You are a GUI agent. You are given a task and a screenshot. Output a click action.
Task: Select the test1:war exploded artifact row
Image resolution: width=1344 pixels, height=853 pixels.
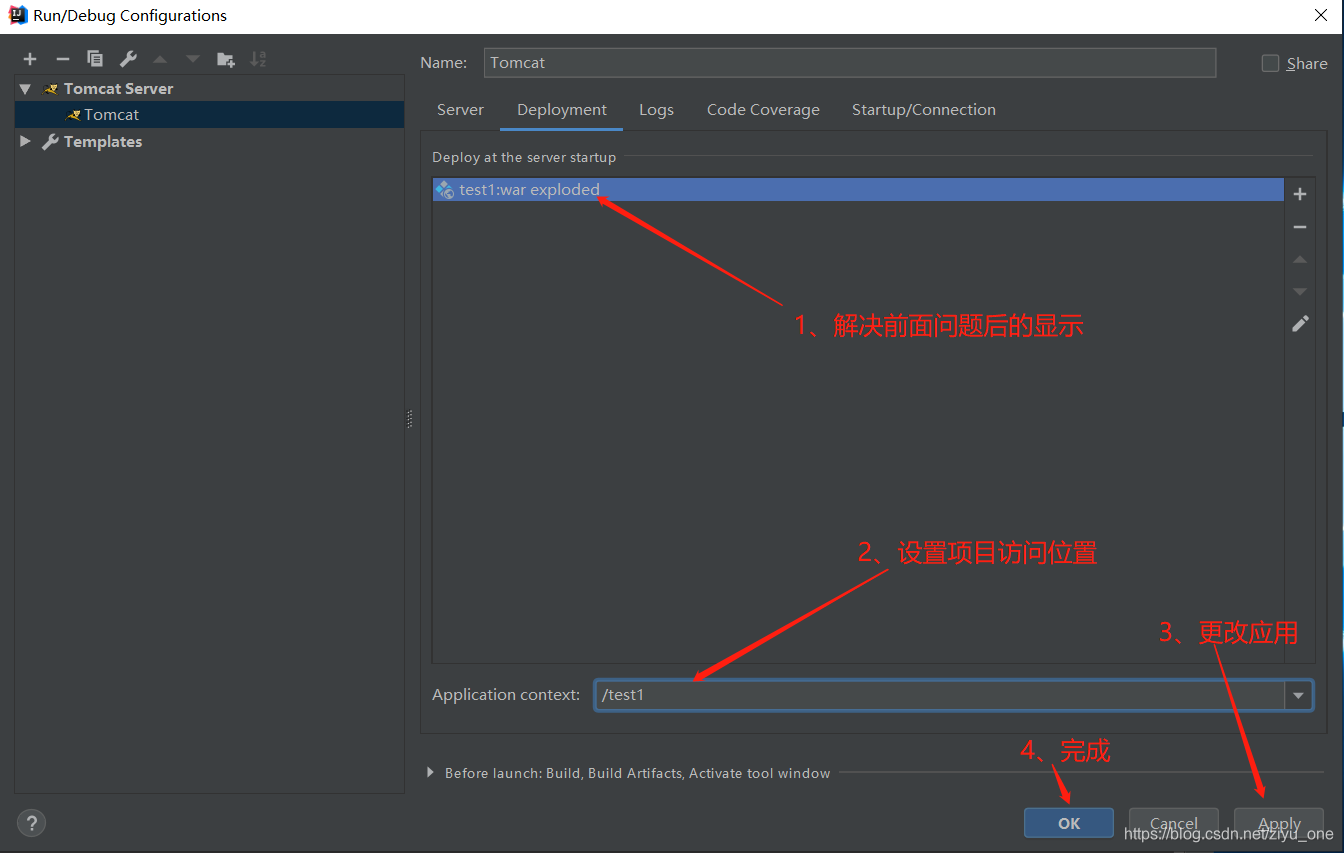(858, 190)
